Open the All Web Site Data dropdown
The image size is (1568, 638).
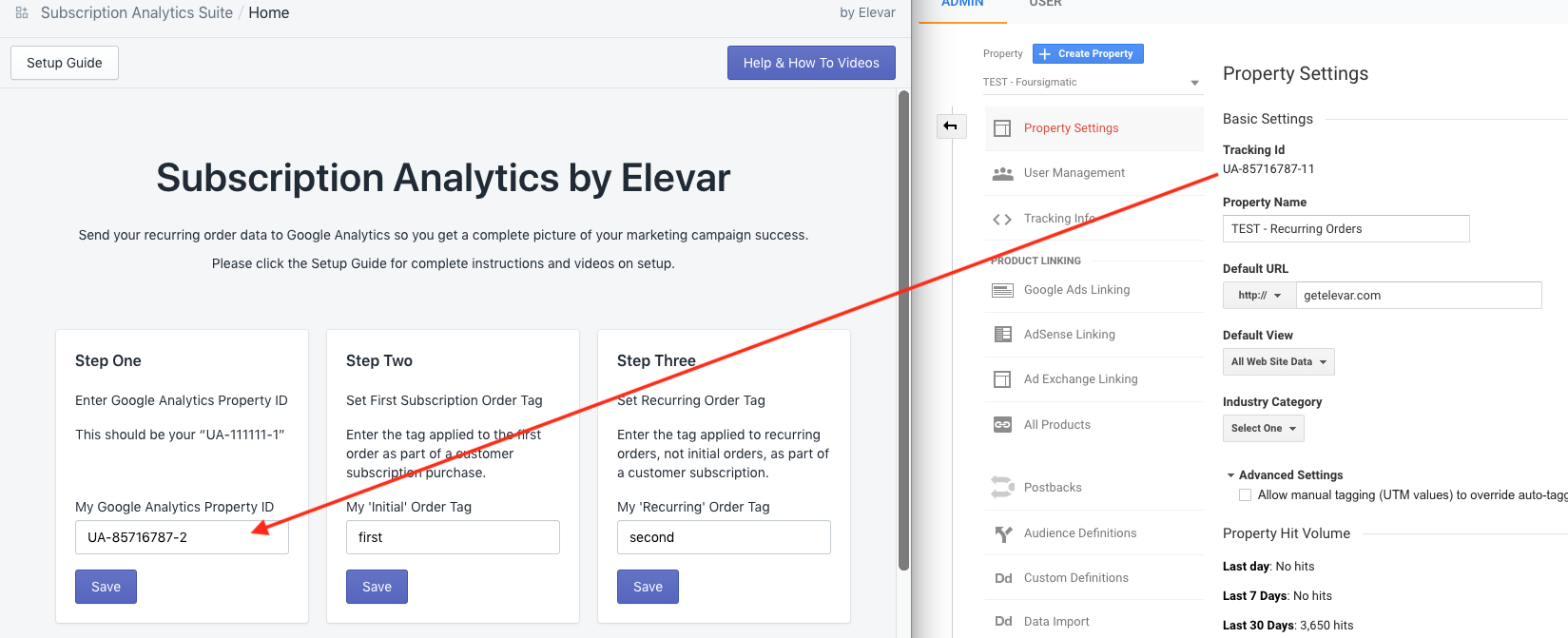pyautogui.click(x=1278, y=361)
